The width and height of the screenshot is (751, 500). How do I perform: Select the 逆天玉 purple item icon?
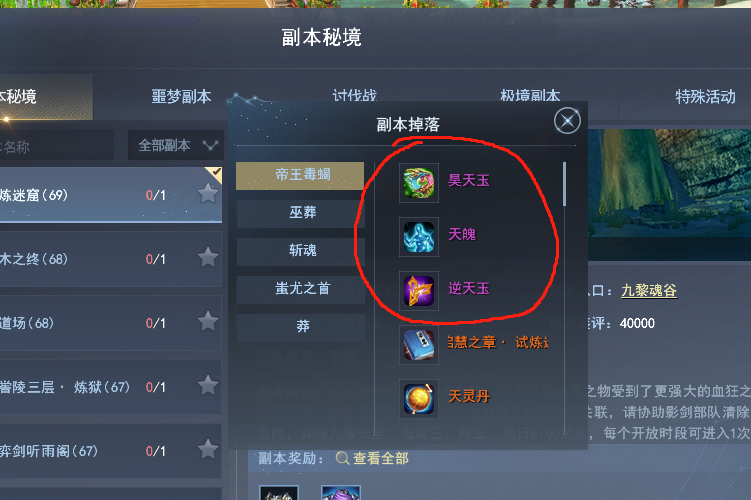coord(419,291)
